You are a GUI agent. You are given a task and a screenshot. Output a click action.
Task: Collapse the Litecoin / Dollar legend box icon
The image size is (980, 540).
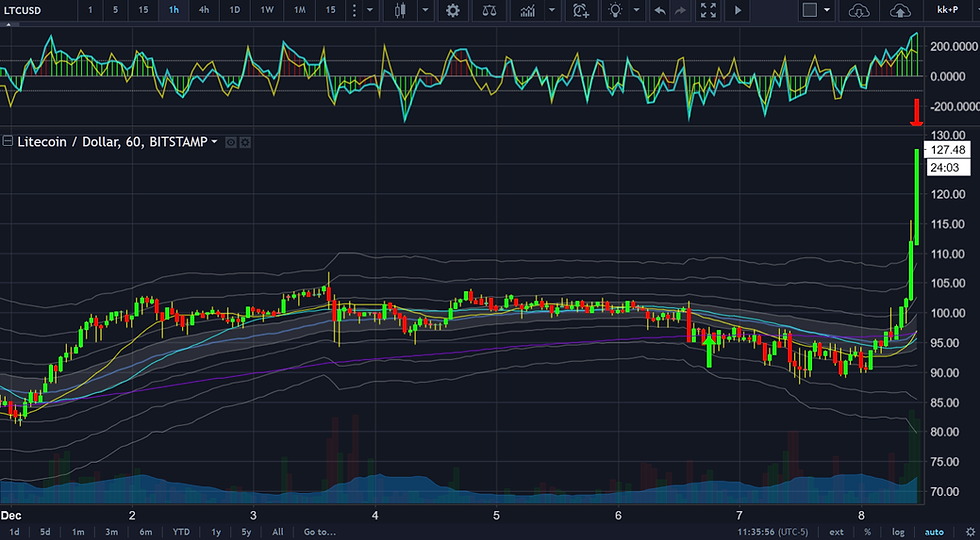tap(8, 142)
